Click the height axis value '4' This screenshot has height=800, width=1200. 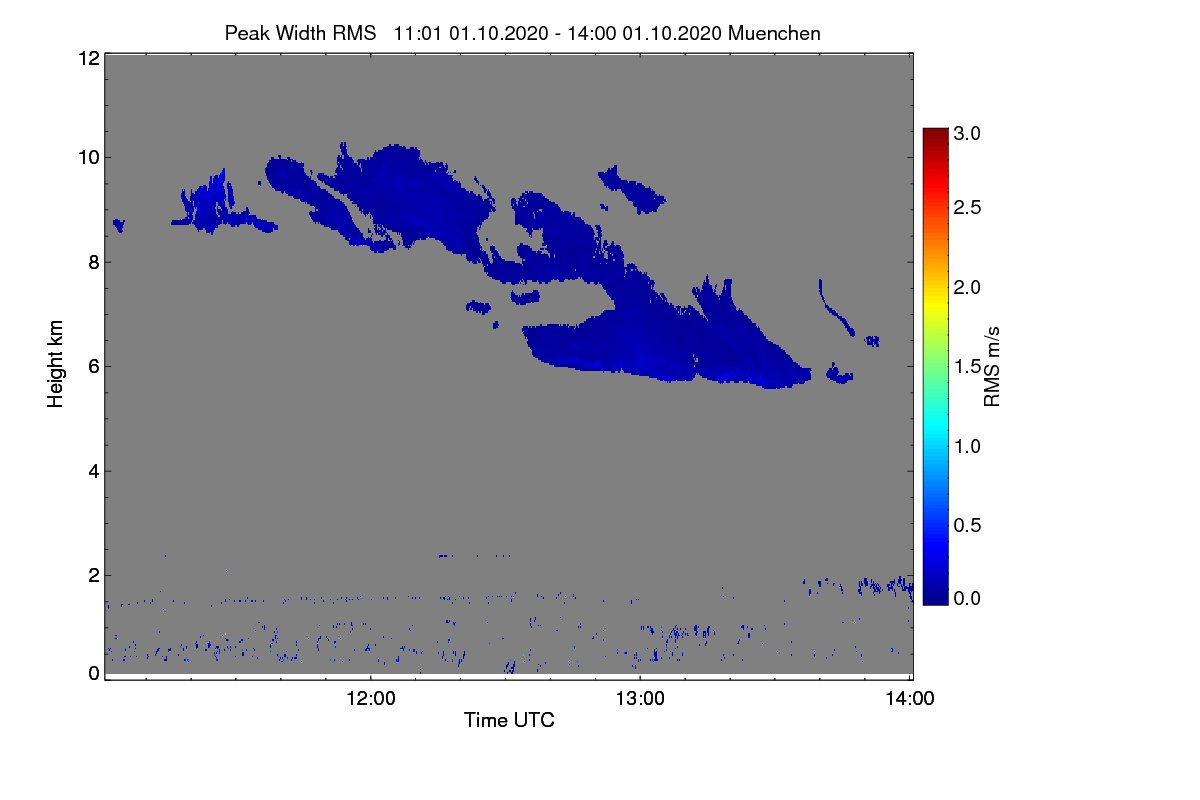pyautogui.click(x=93, y=471)
